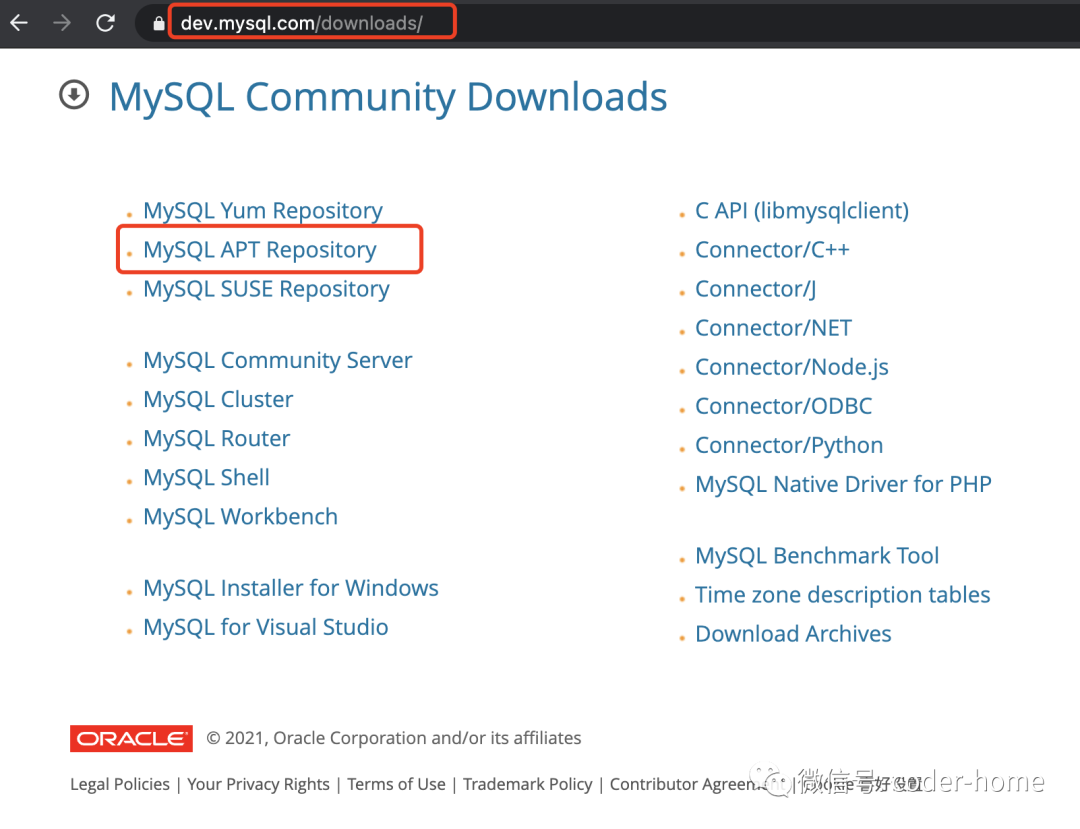Click the browser forward arrow

tap(62, 23)
